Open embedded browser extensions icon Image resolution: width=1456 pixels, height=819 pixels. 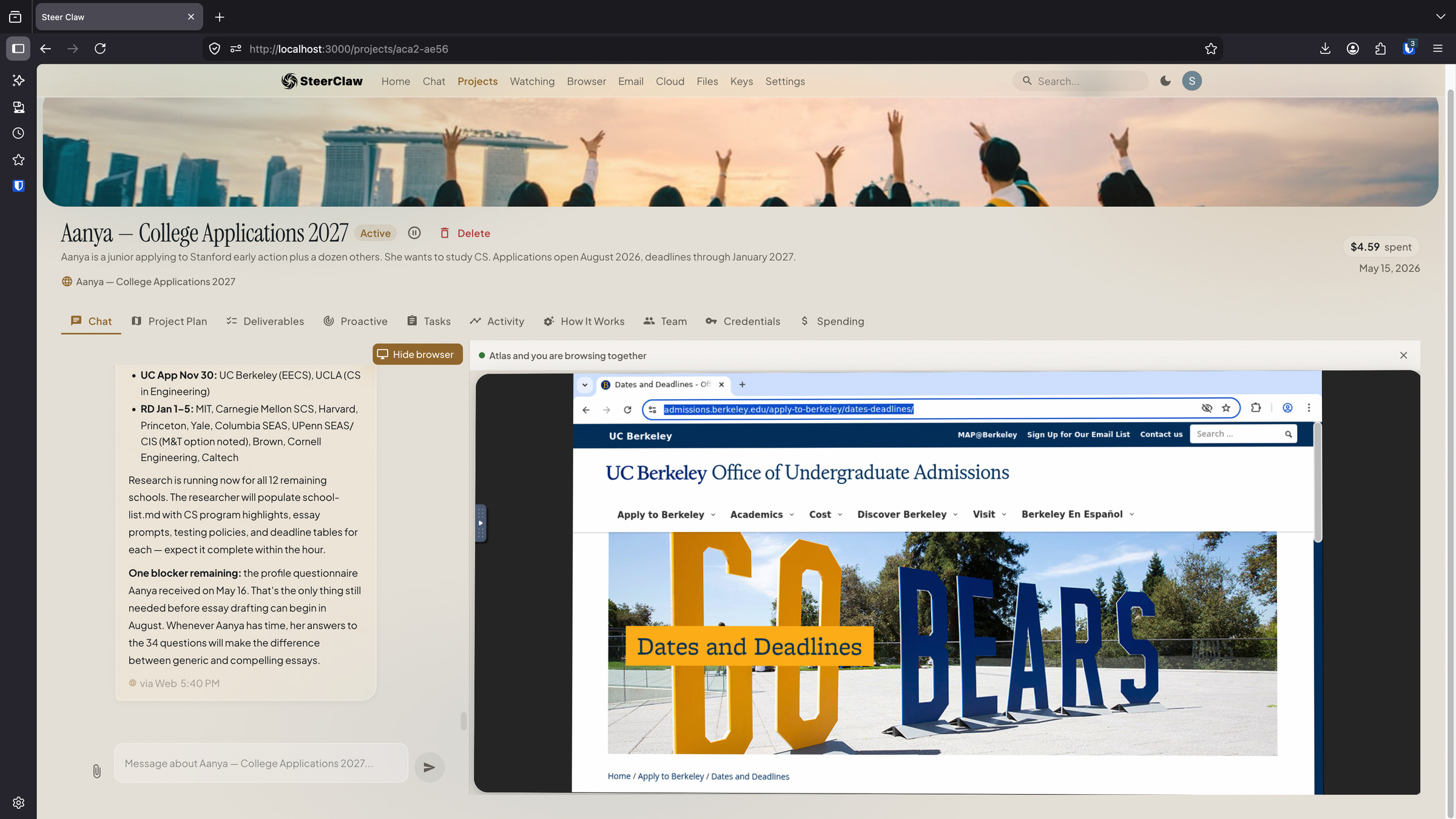point(1256,408)
